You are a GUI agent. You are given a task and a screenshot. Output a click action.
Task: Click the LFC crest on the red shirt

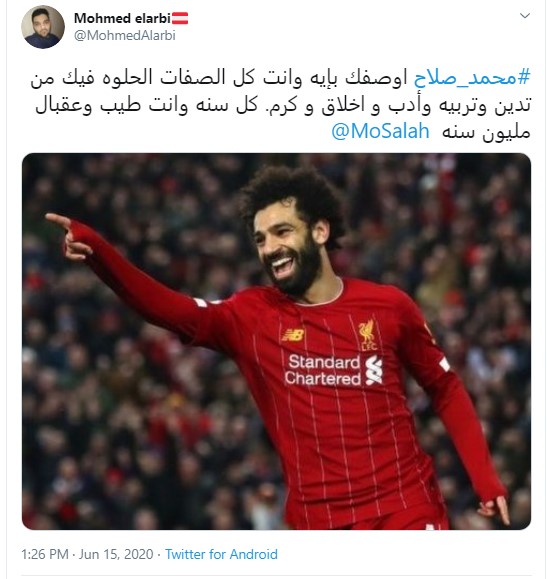(367, 335)
